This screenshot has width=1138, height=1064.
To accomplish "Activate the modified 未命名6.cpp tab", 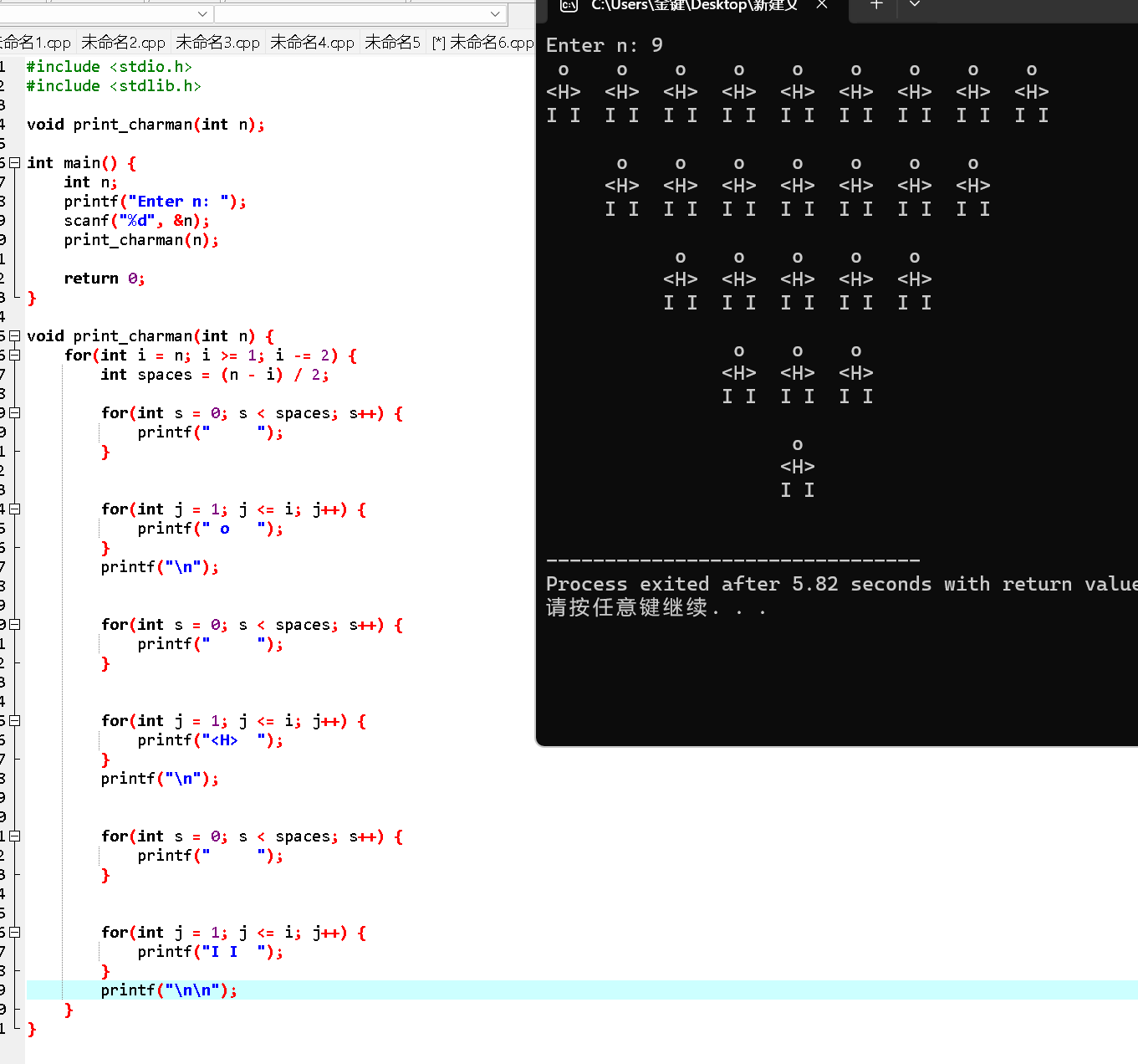I will (482, 43).
